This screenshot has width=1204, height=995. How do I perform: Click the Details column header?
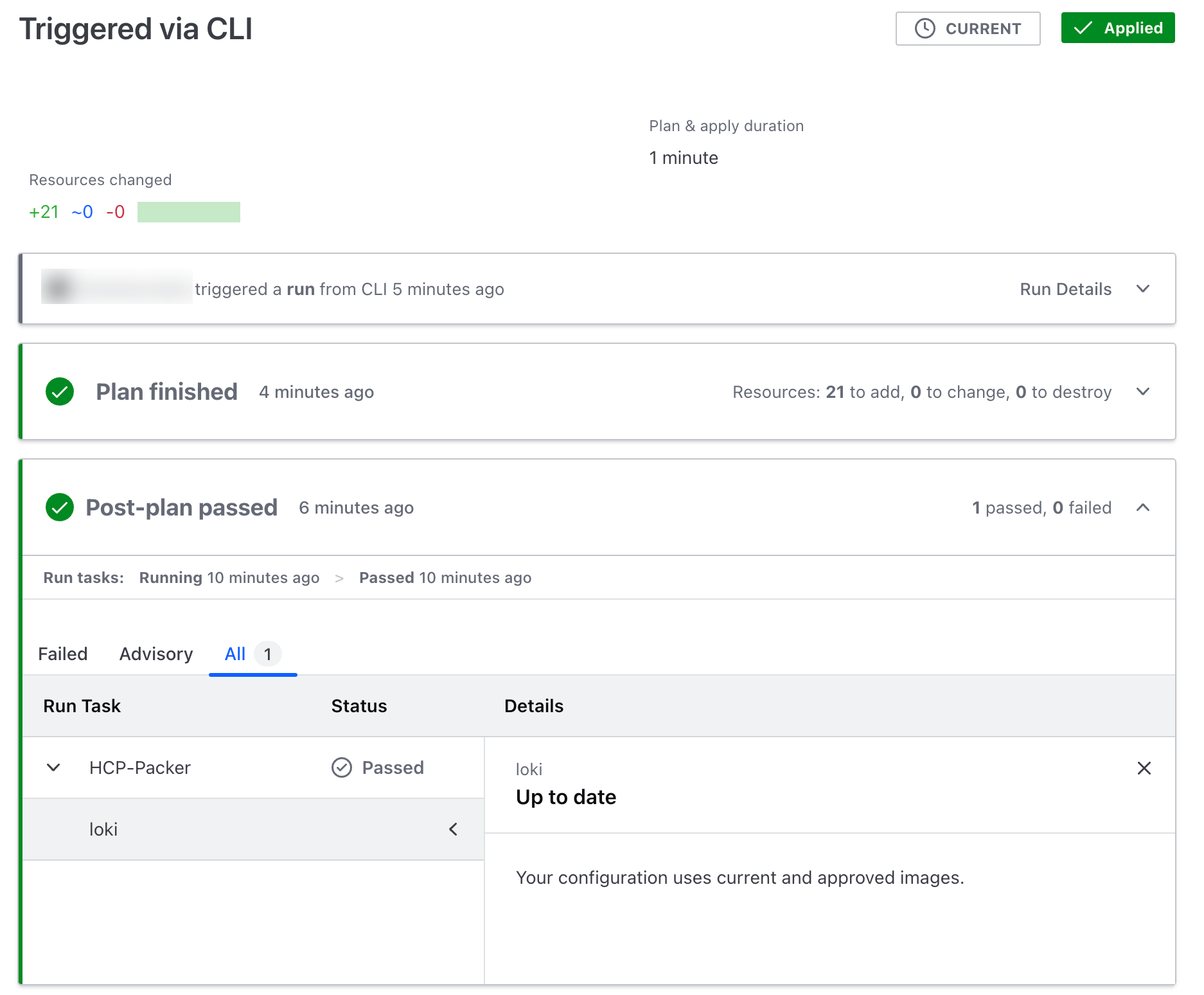point(534,706)
